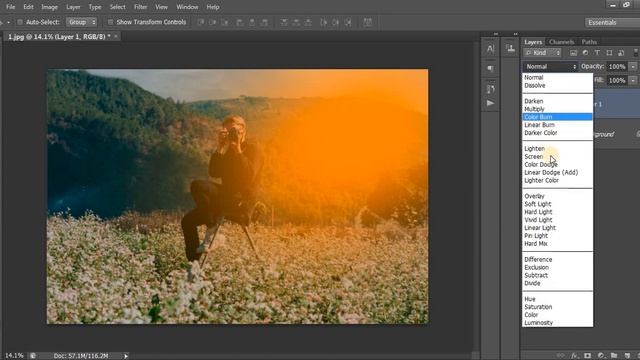
Task: Select Luminosity blend mode
Action: [x=558, y=322]
